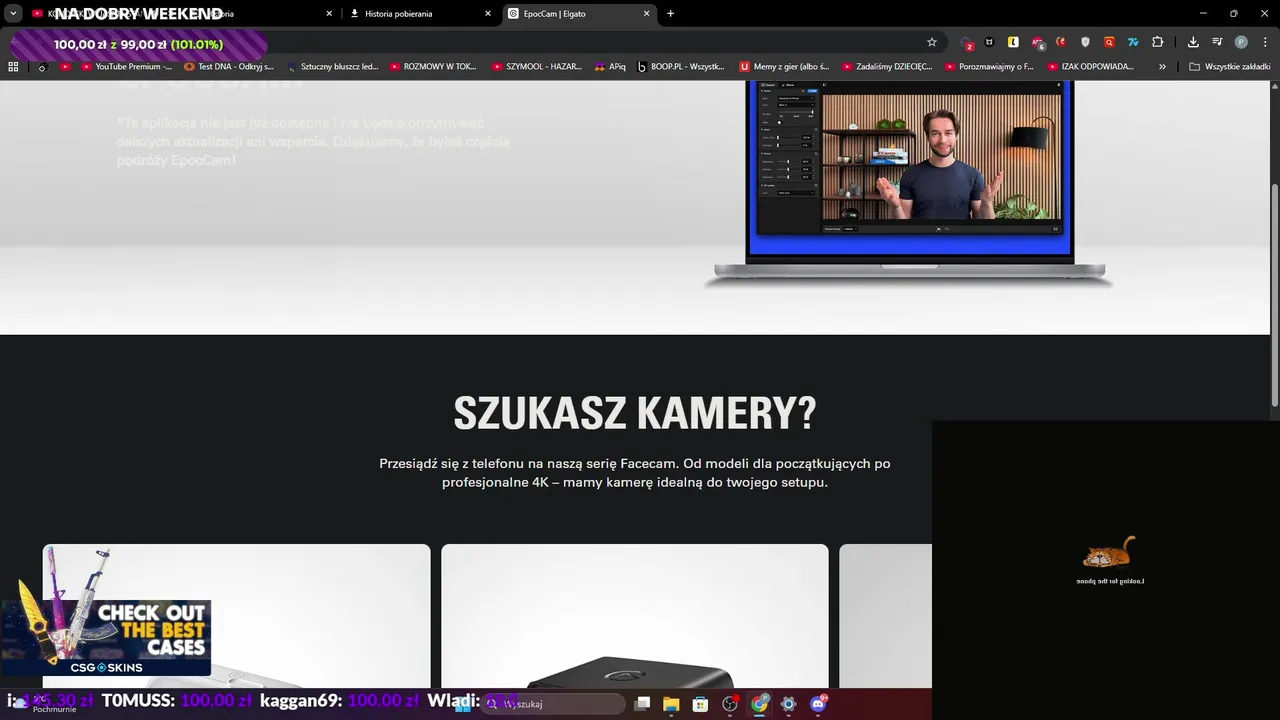
Task: Open Chrome downloads tray icon
Action: coord(1193,42)
